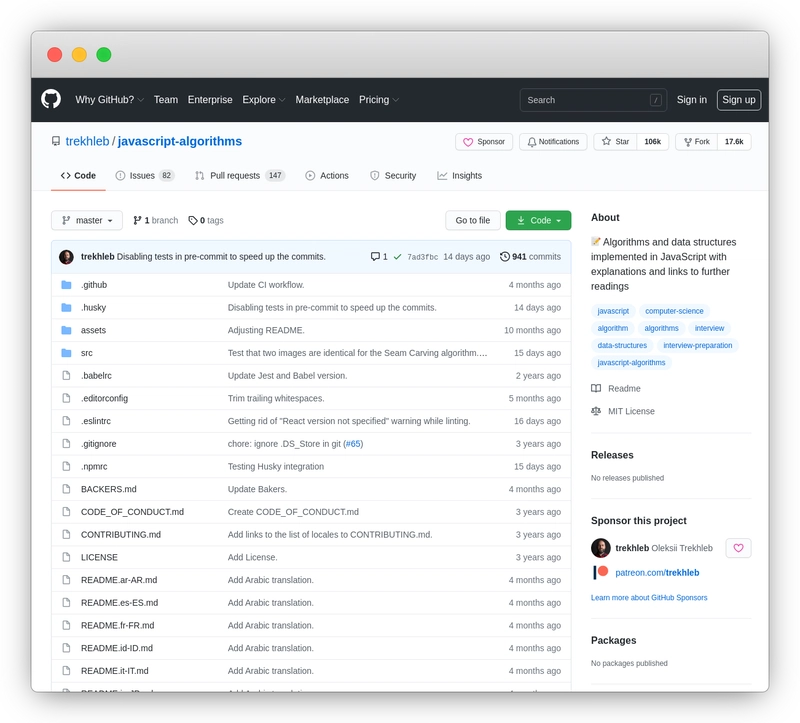This screenshot has width=800, height=723.
Task: Open the trekhleb owner link
Action: pyautogui.click(x=87, y=141)
